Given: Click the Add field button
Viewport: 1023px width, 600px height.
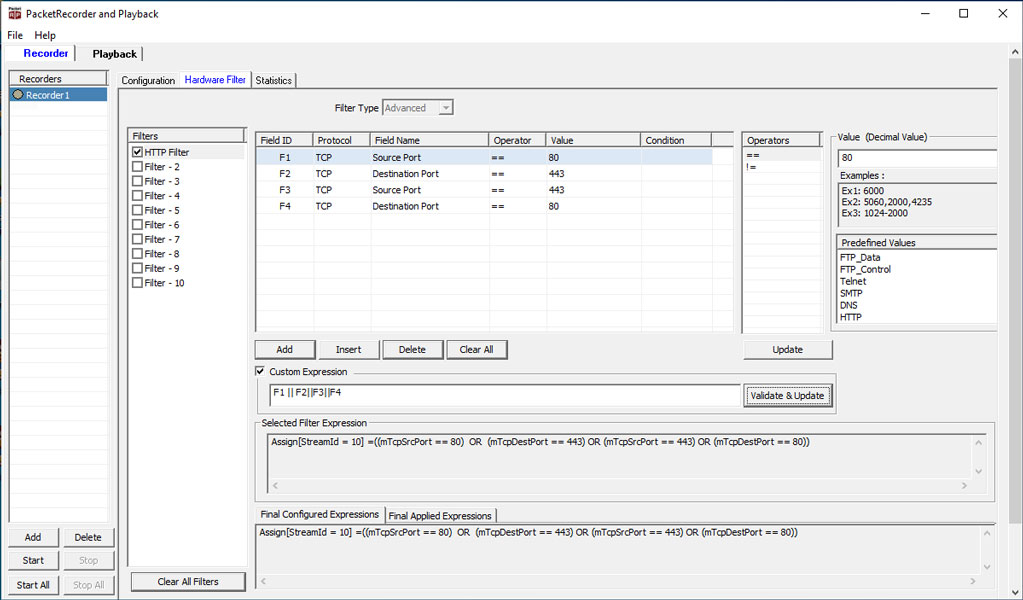Looking at the screenshot, I should pyautogui.click(x=284, y=350).
